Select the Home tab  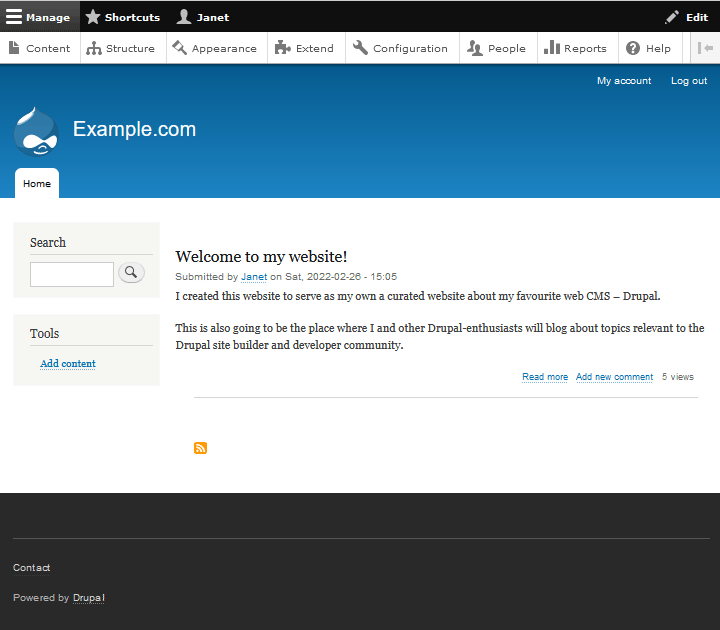point(37,184)
